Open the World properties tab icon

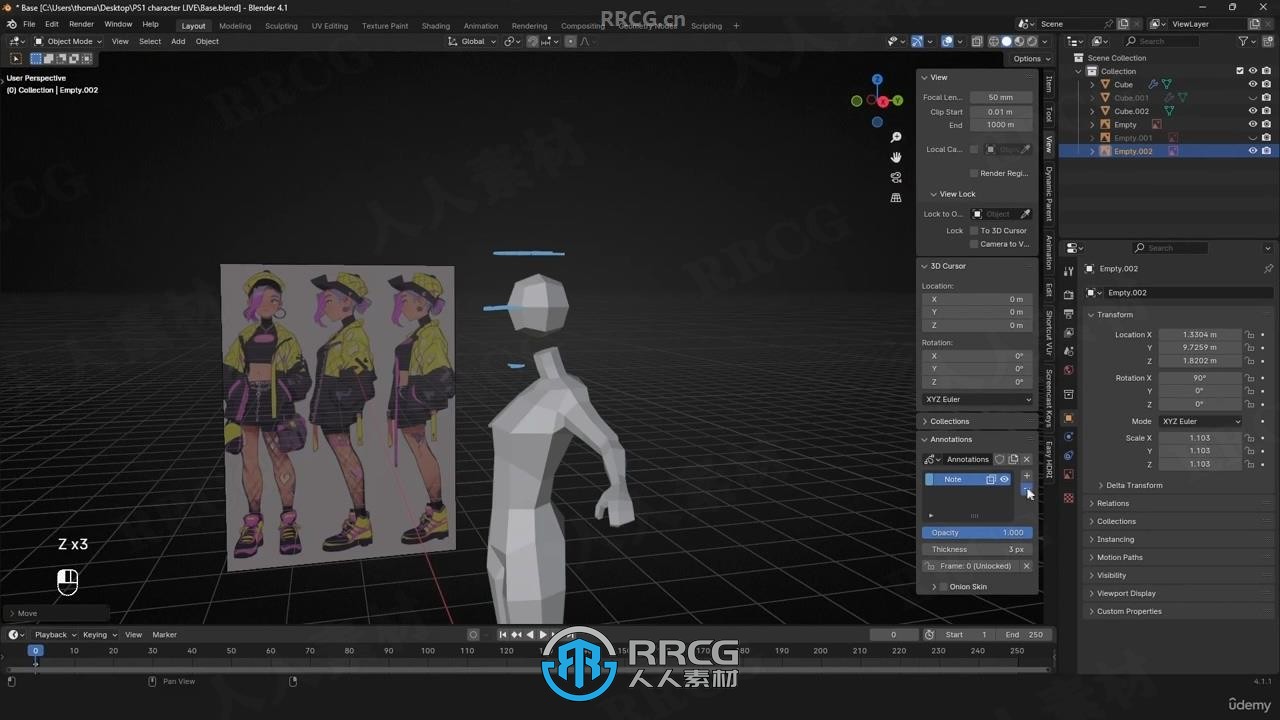tap(1068, 370)
